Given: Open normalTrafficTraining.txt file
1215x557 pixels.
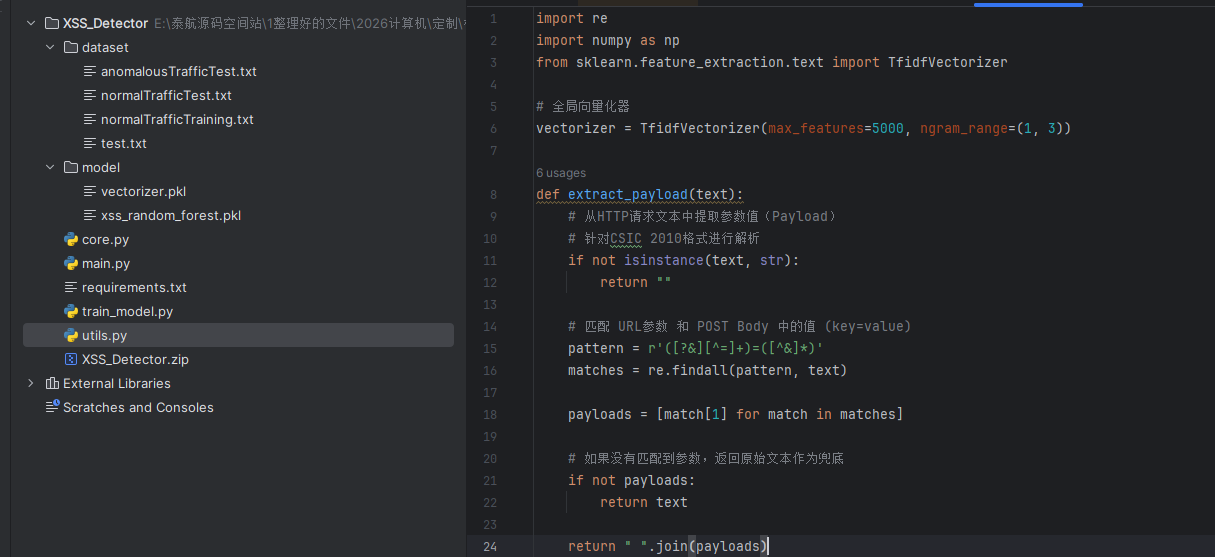Looking at the screenshot, I should point(177,119).
